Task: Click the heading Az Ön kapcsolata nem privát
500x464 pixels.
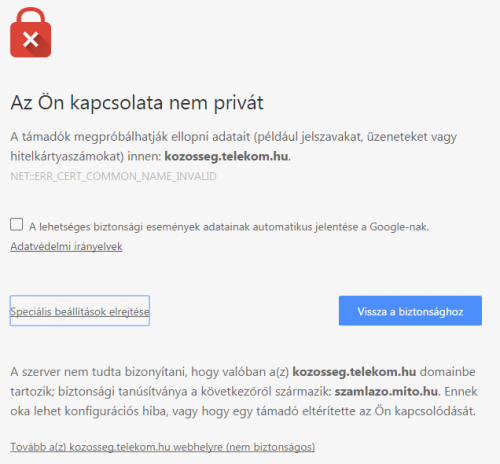Action: point(137,102)
